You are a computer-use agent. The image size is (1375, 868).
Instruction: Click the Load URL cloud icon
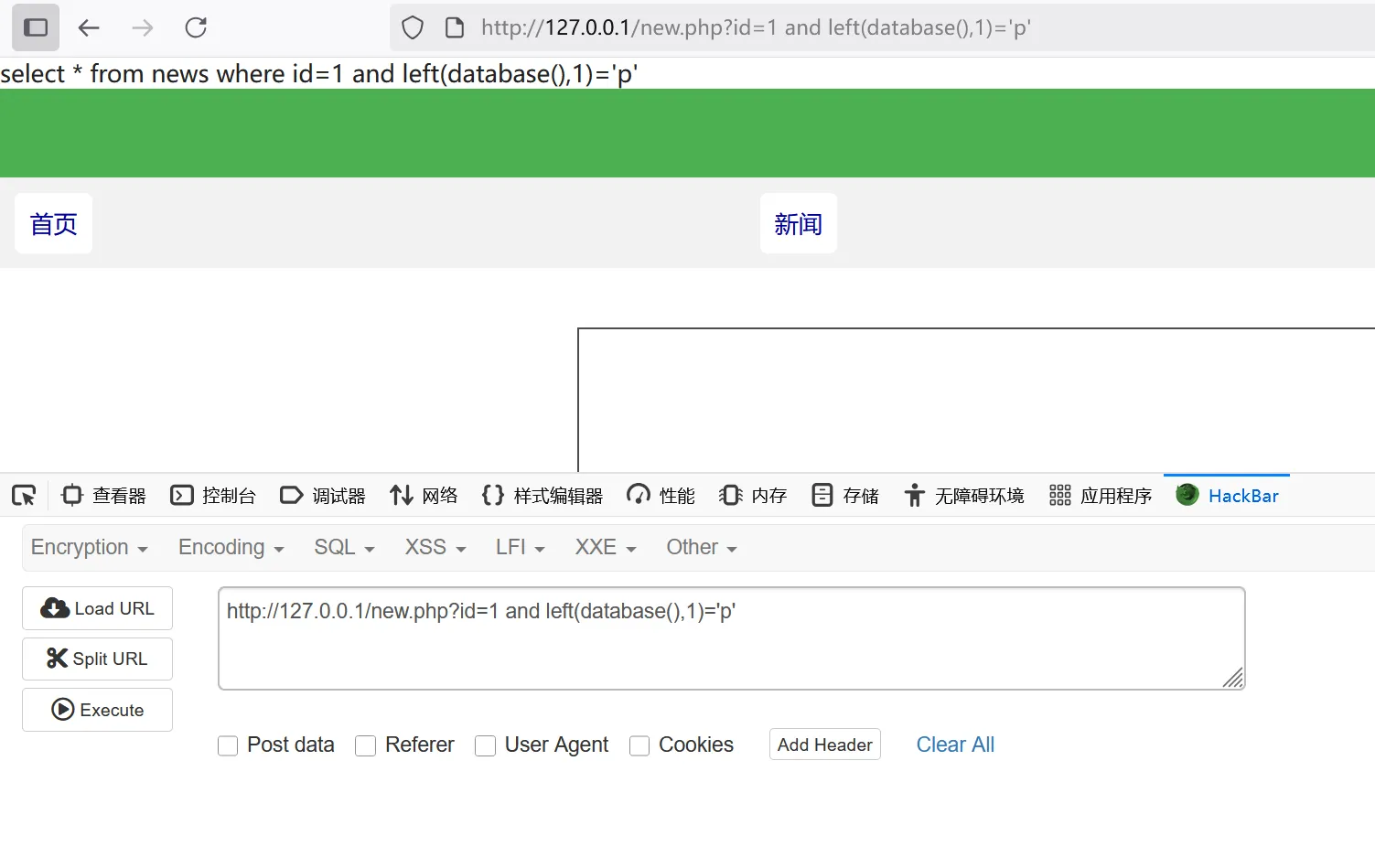(x=55, y=608)
